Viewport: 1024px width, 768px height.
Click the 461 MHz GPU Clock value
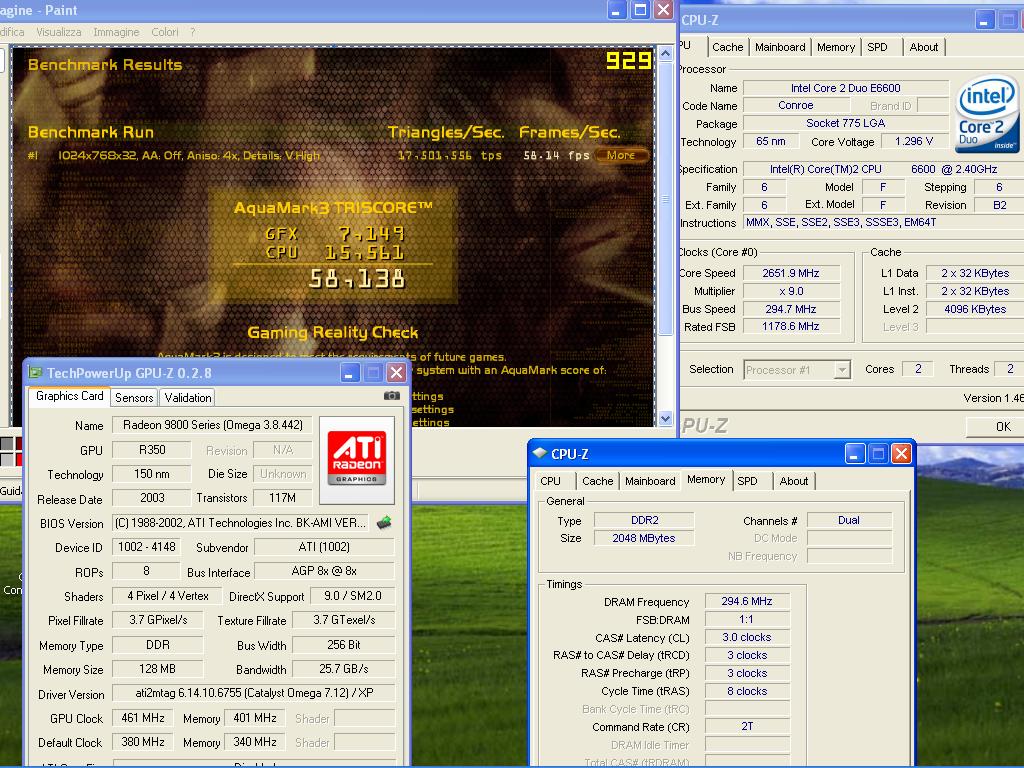[x=142, y=718]
